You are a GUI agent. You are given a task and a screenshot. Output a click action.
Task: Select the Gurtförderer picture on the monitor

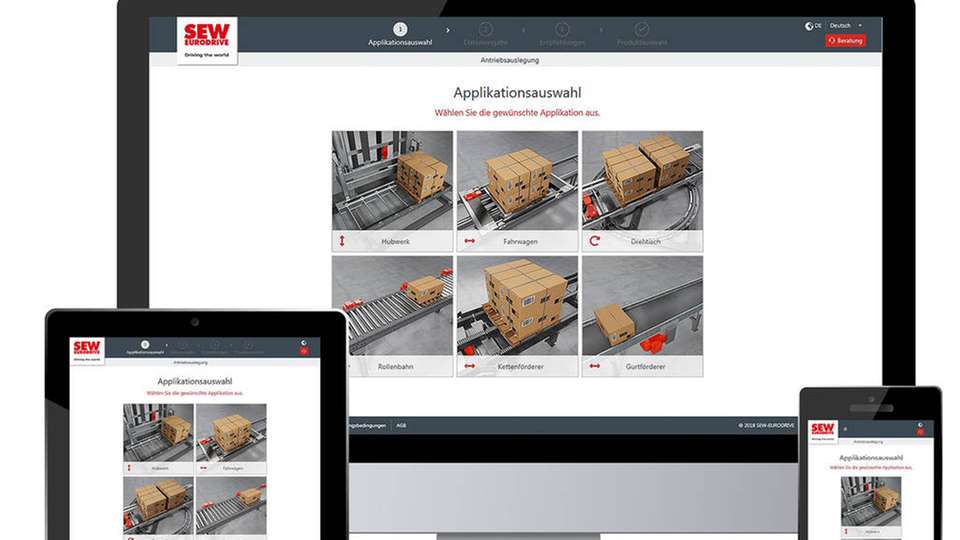(642, 306)
